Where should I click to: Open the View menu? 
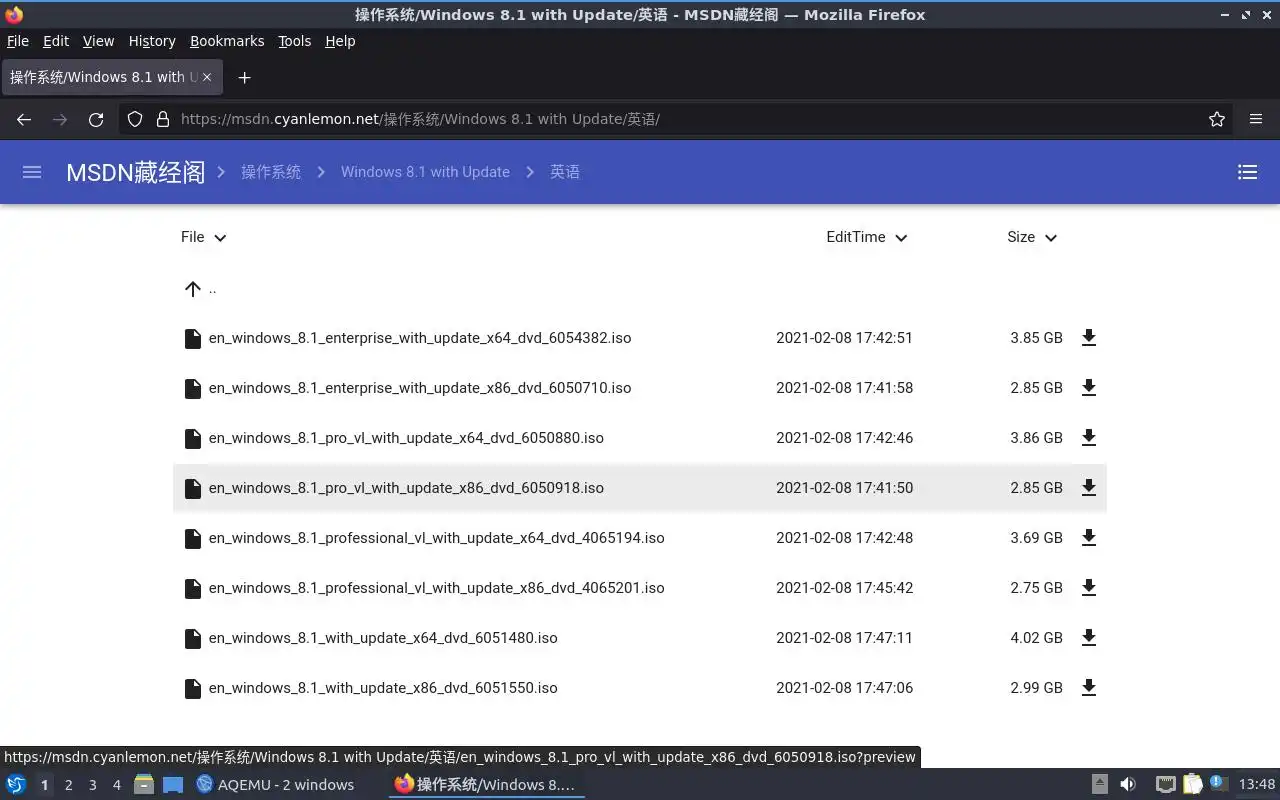(98, 41)
